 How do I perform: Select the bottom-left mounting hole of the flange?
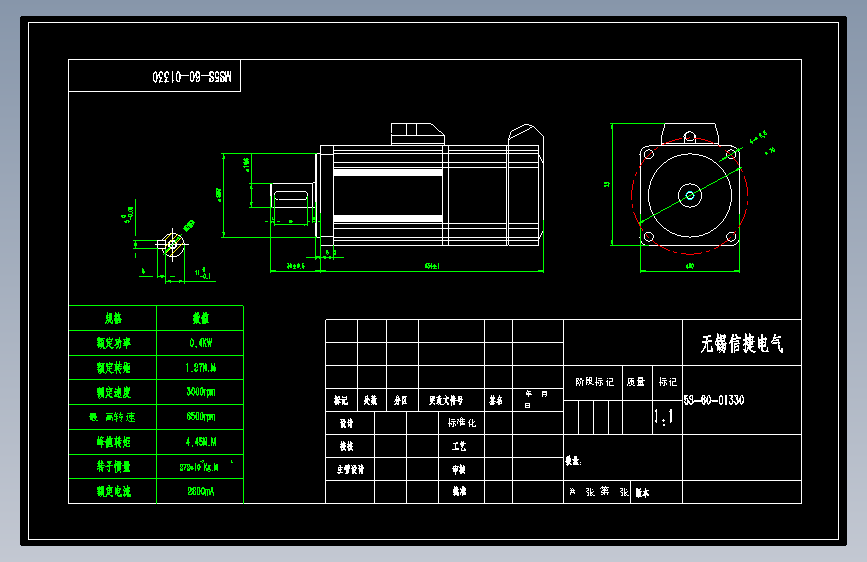pos(649,237)
